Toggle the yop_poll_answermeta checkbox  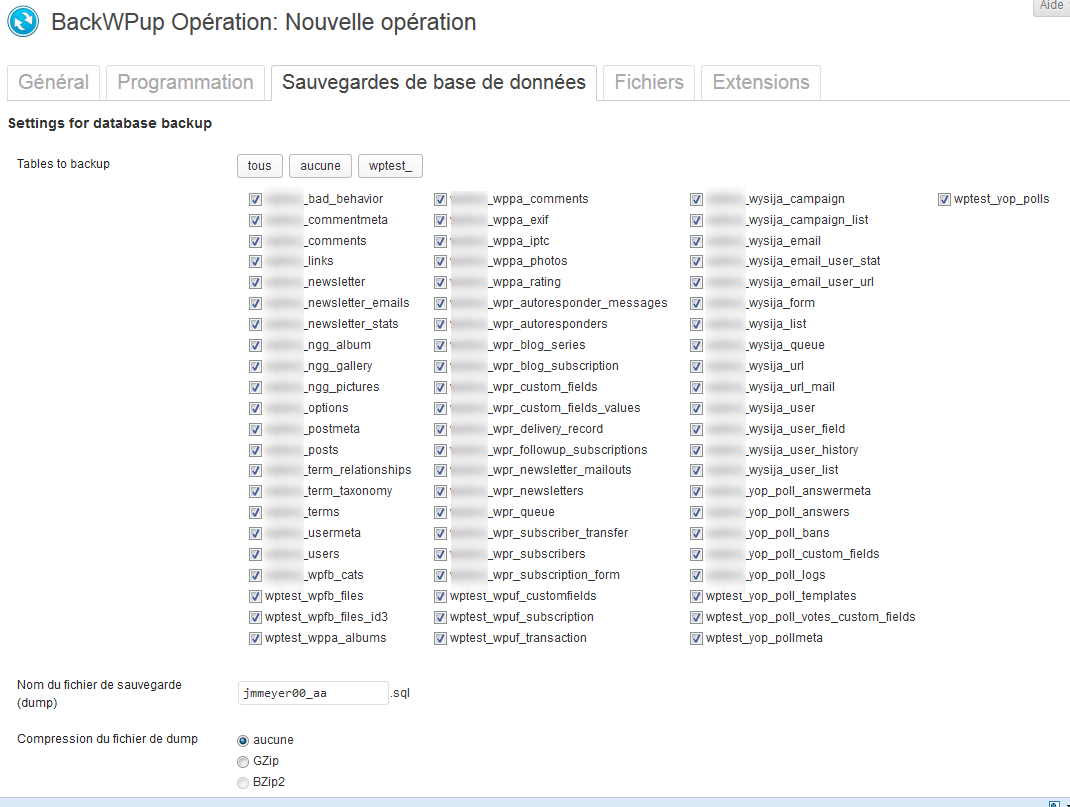click(696, 492)
